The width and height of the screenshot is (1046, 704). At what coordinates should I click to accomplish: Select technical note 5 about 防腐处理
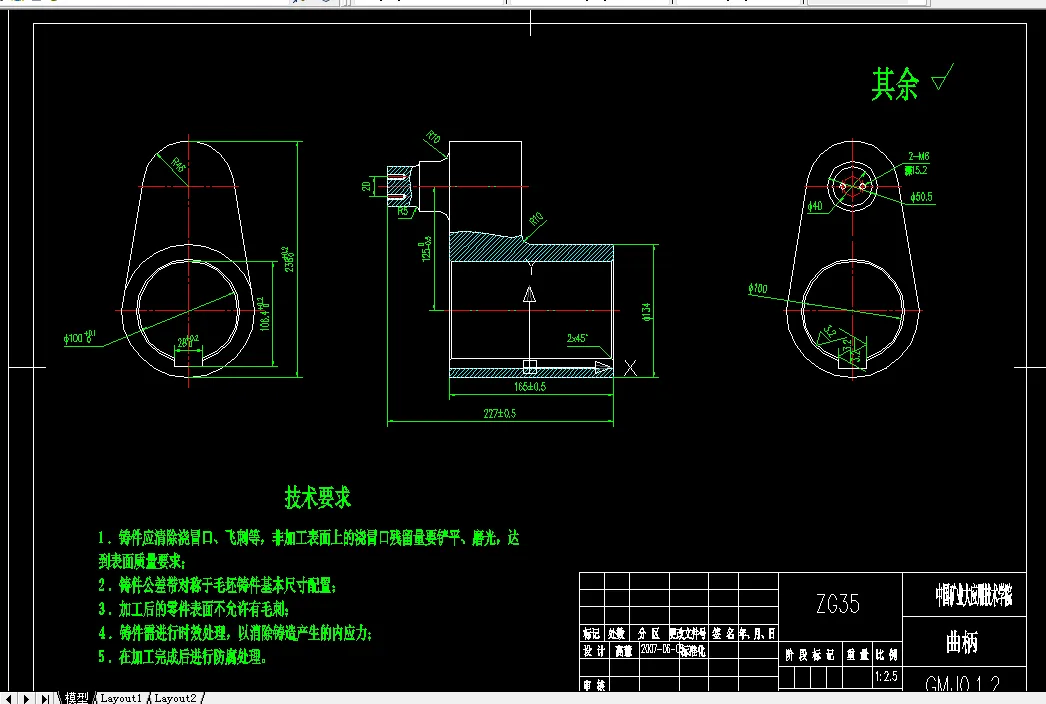[x=182, y=657]
